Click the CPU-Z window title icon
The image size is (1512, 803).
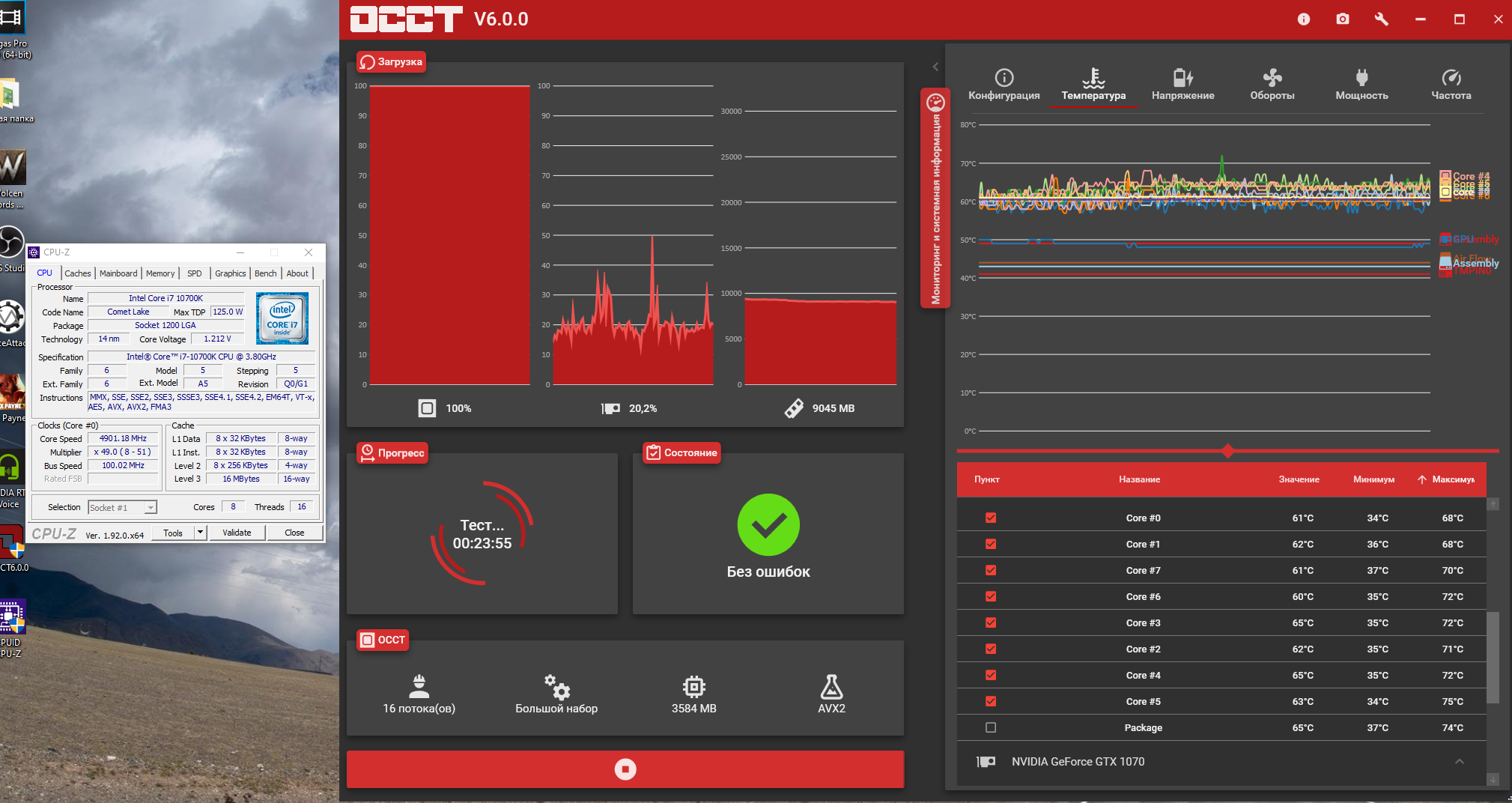(34, 252)
